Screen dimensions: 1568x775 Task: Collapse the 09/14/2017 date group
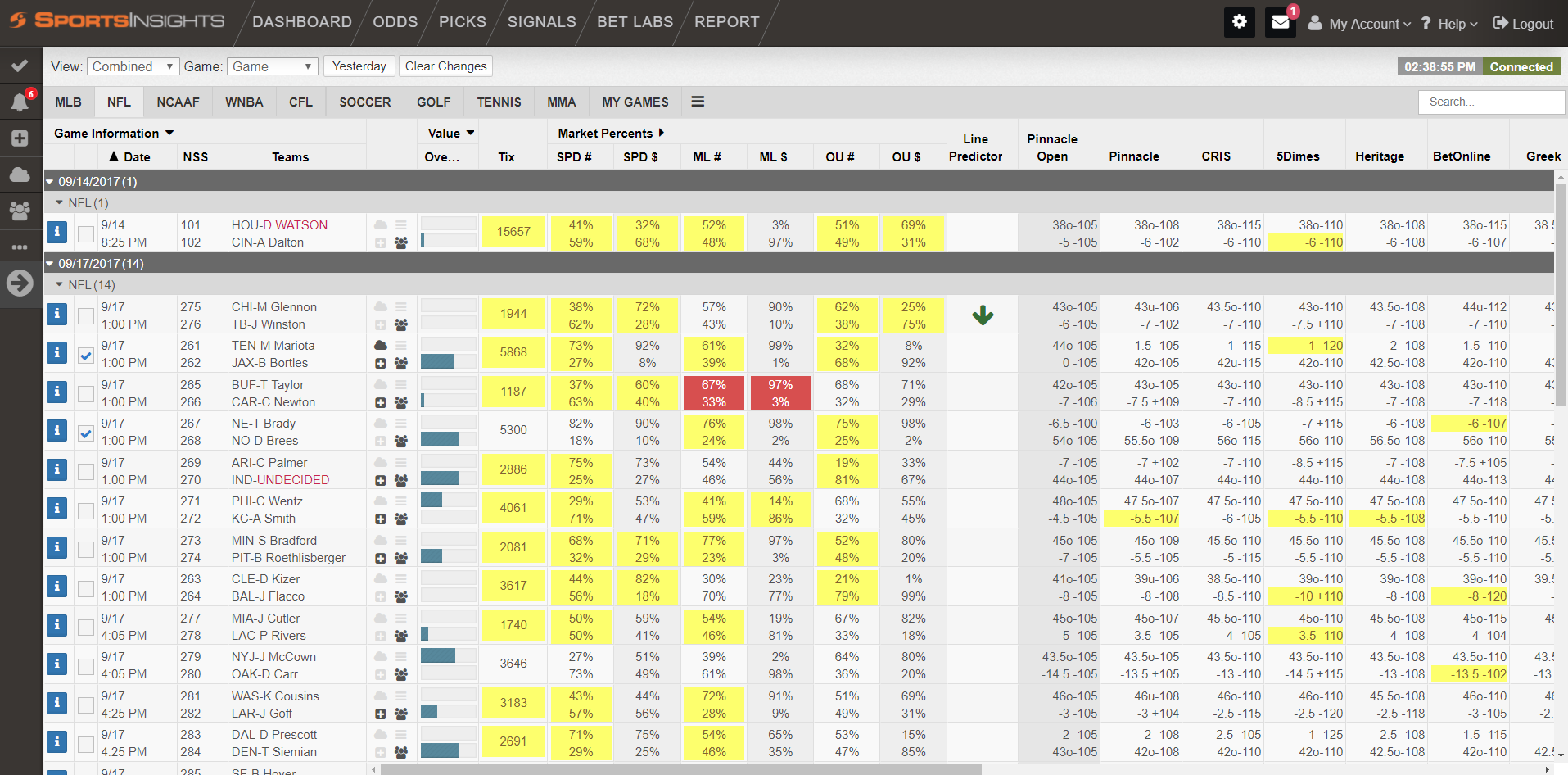pyautogui.click(x=50, y=182)
